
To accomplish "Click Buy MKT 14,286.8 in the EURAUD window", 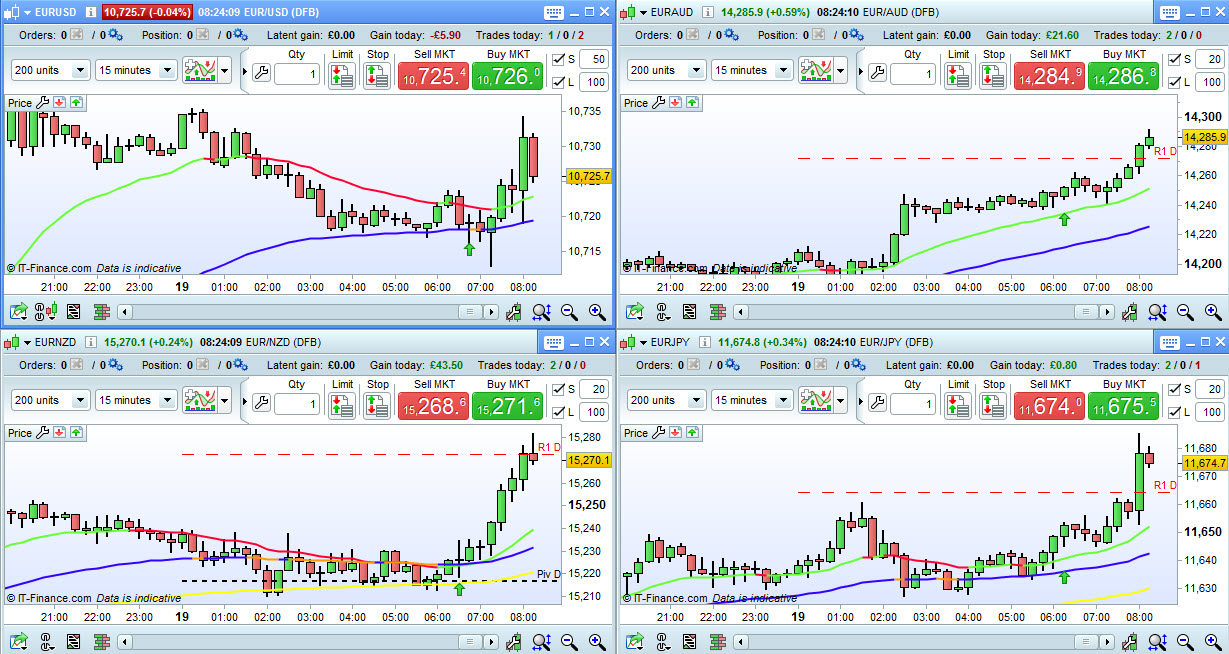I will 1123,76.
